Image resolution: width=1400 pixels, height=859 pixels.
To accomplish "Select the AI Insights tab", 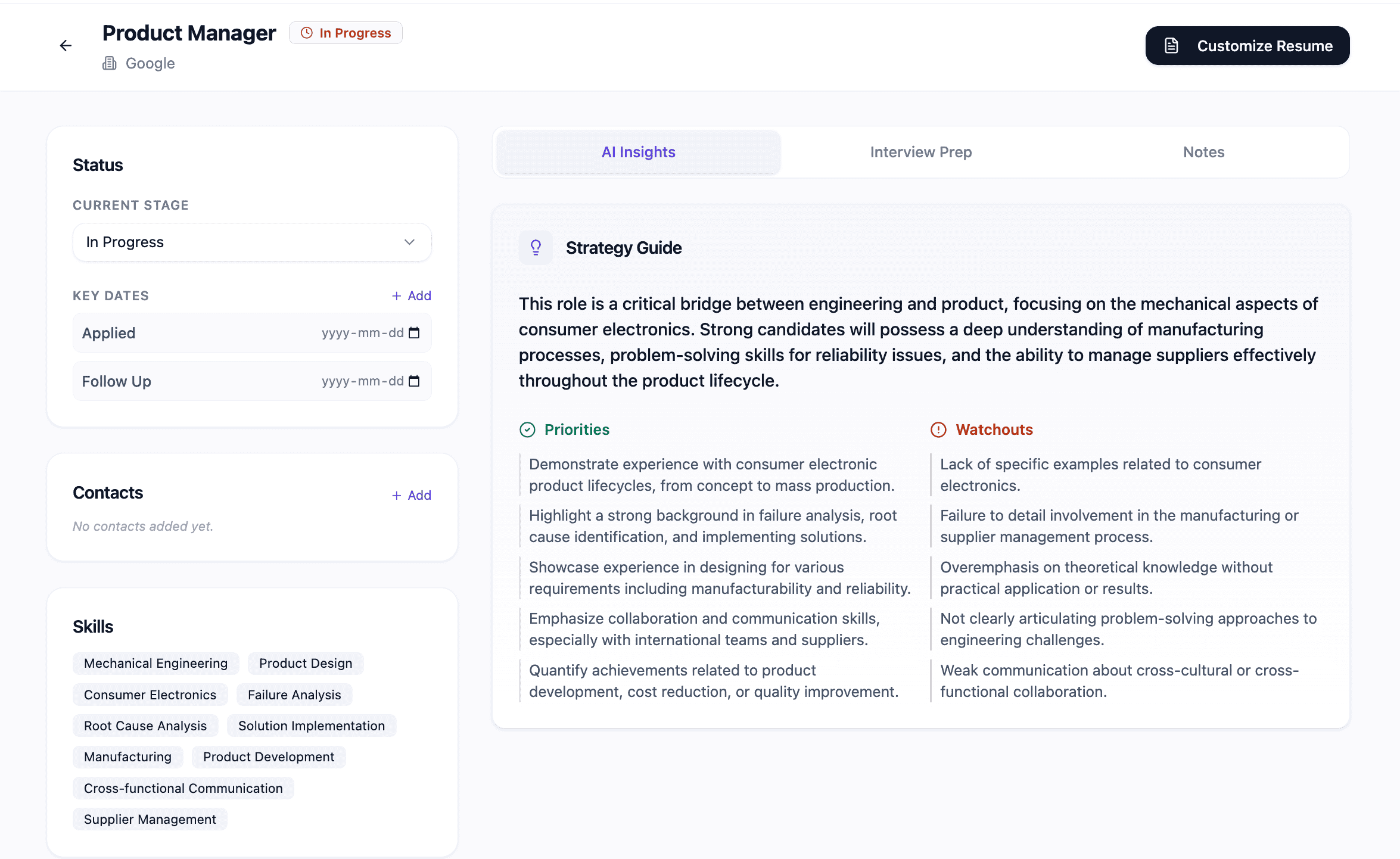I will 638,152.
